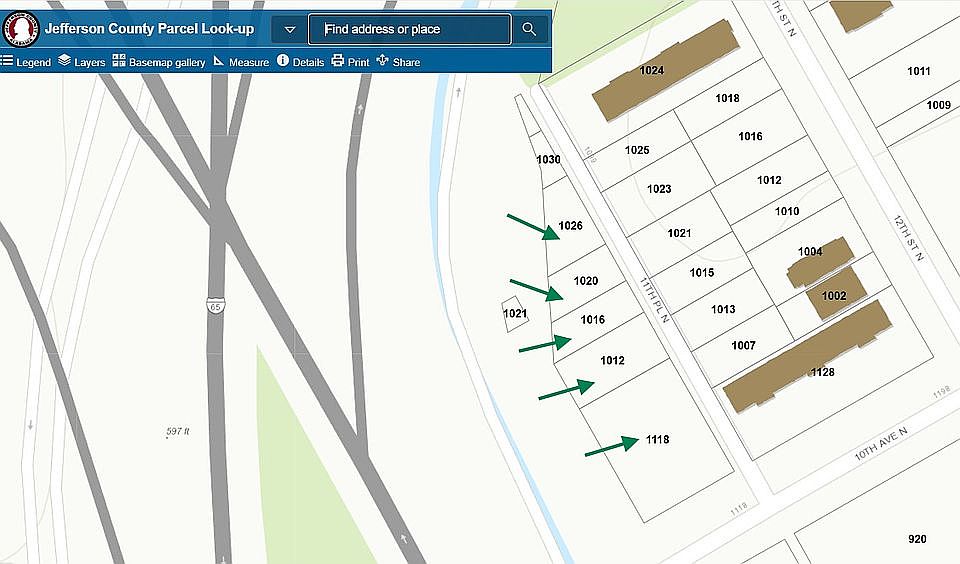Select parcel 1024 on the map

click(651, 70)
